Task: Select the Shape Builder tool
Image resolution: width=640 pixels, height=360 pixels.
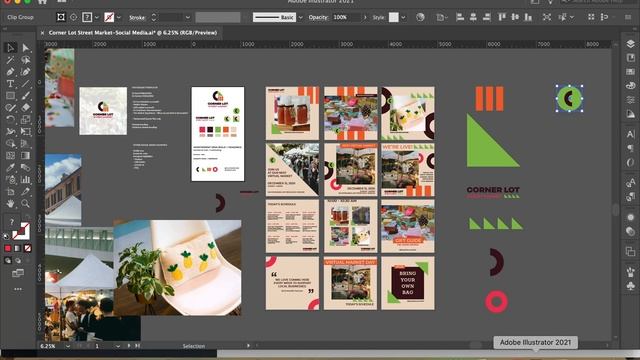Action: coord(10,143)
